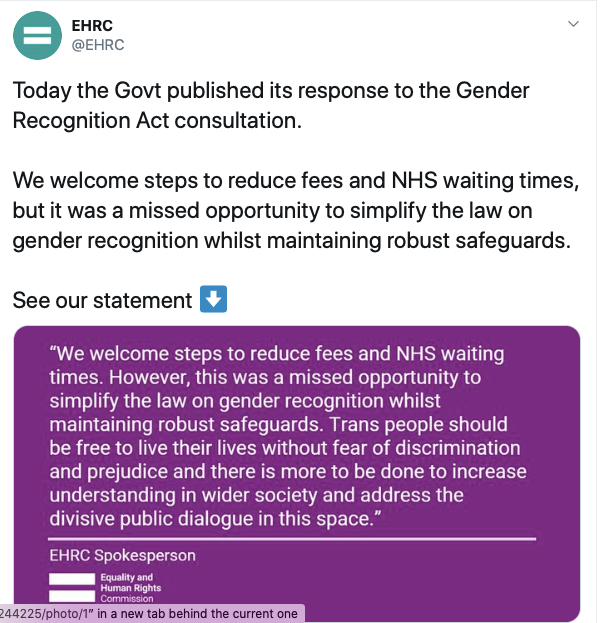Screen dimensions: 601x623
Task: Open the EHRC display name link
Action: 93,25
